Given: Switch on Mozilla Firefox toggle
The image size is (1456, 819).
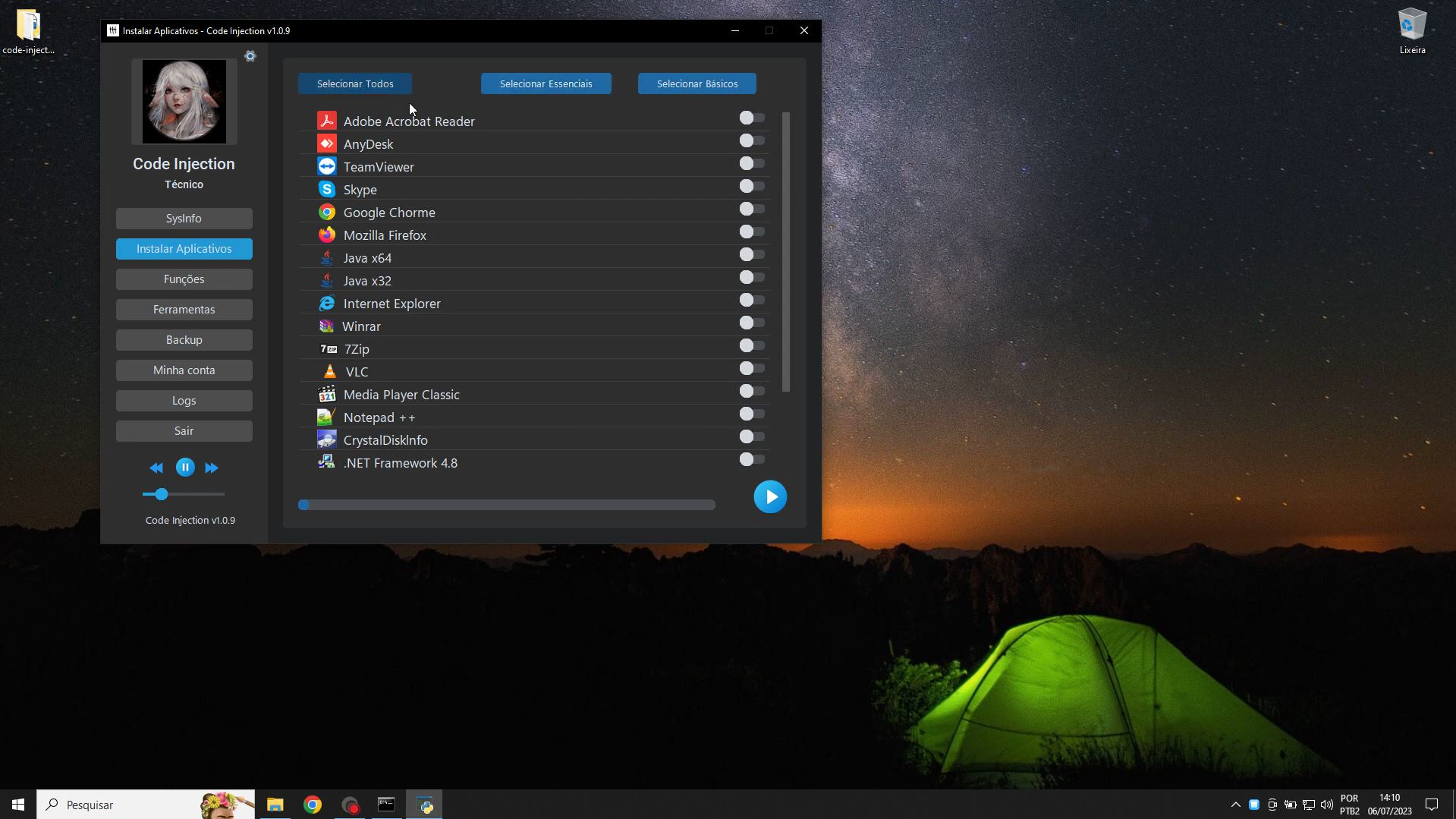Looking at the screenshot, I should pos(752,232).
